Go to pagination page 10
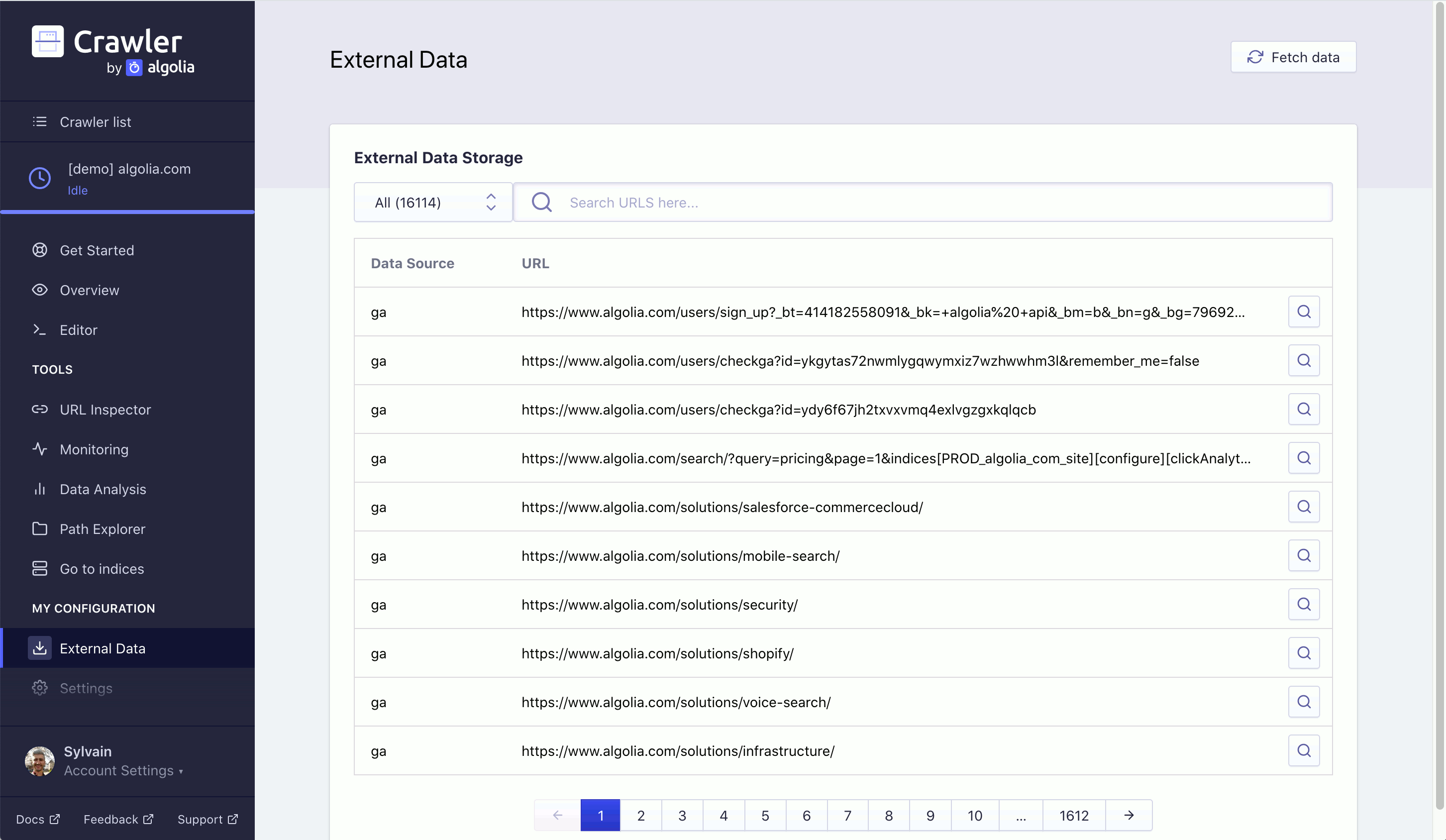 pos(975,815)
